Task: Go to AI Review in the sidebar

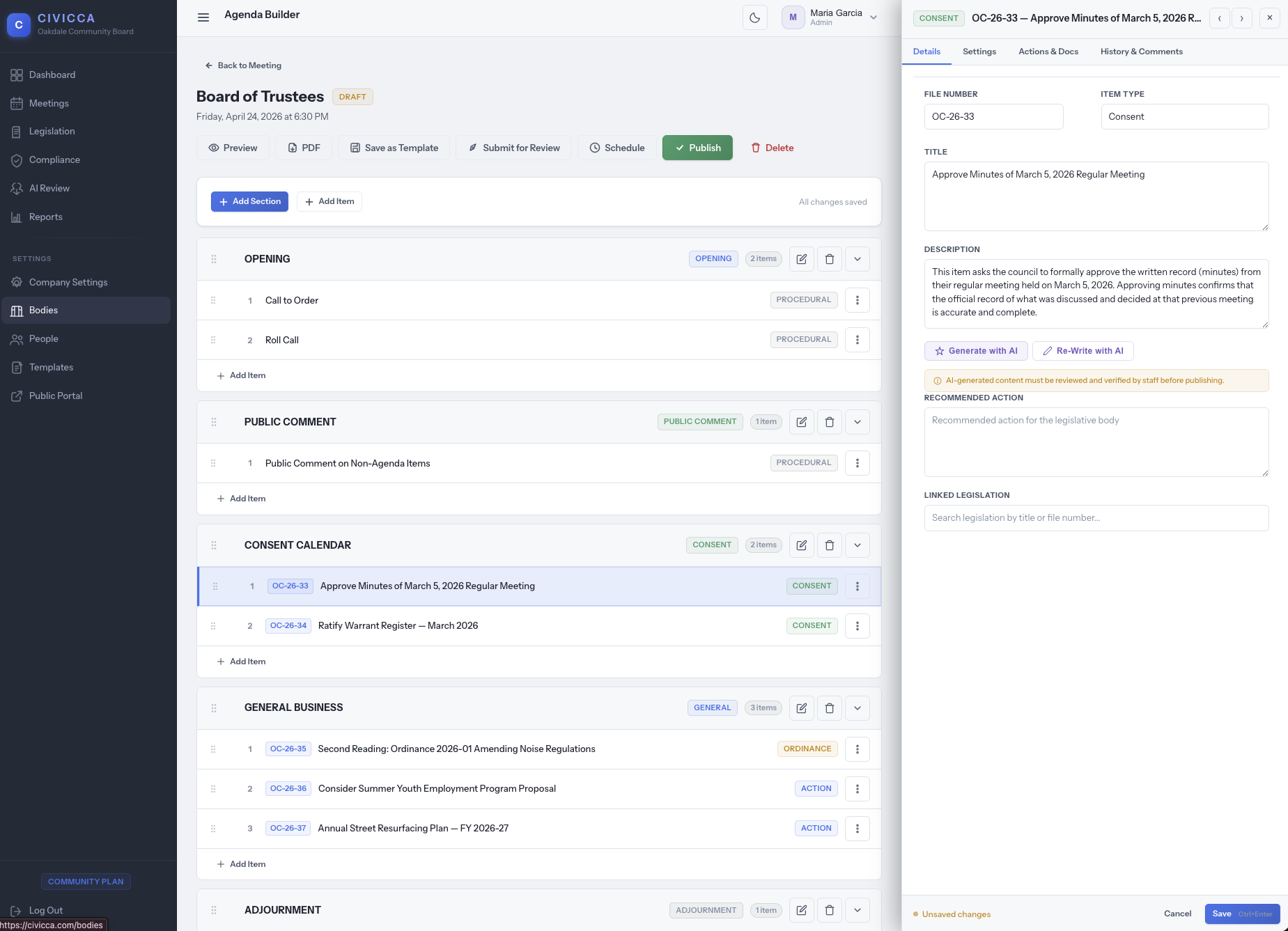Action: [x=49, y=188]
